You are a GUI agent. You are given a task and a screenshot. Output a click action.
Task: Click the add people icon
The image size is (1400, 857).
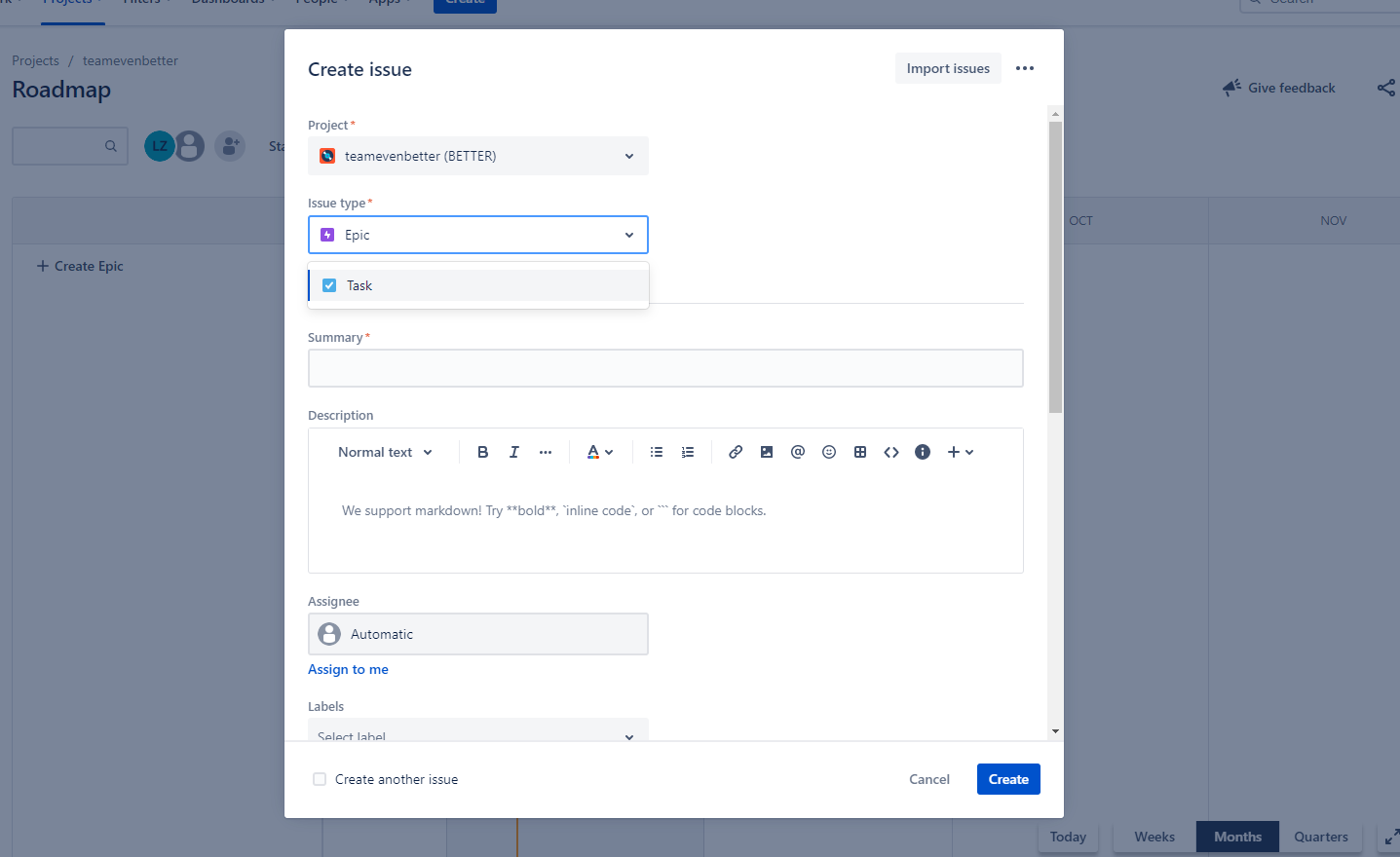pos(230,146)
